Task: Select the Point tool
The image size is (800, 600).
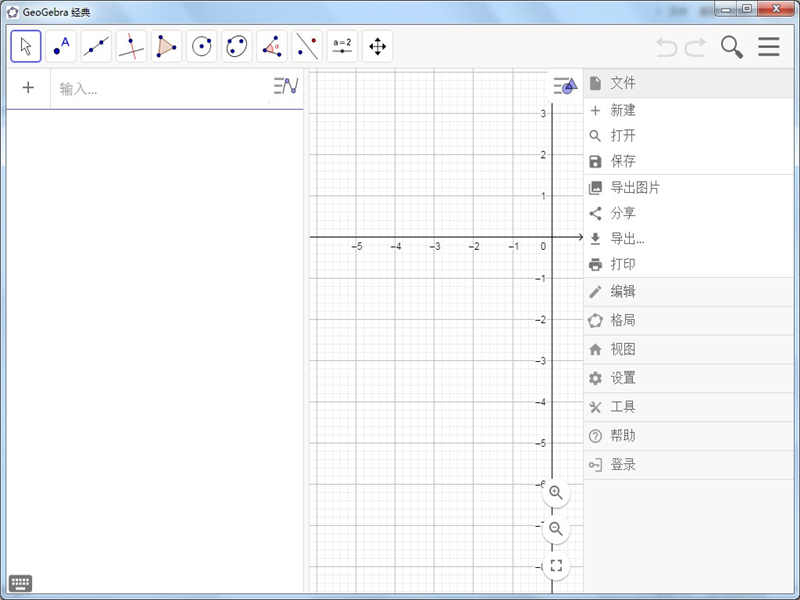Action: [x=61, y=46]
